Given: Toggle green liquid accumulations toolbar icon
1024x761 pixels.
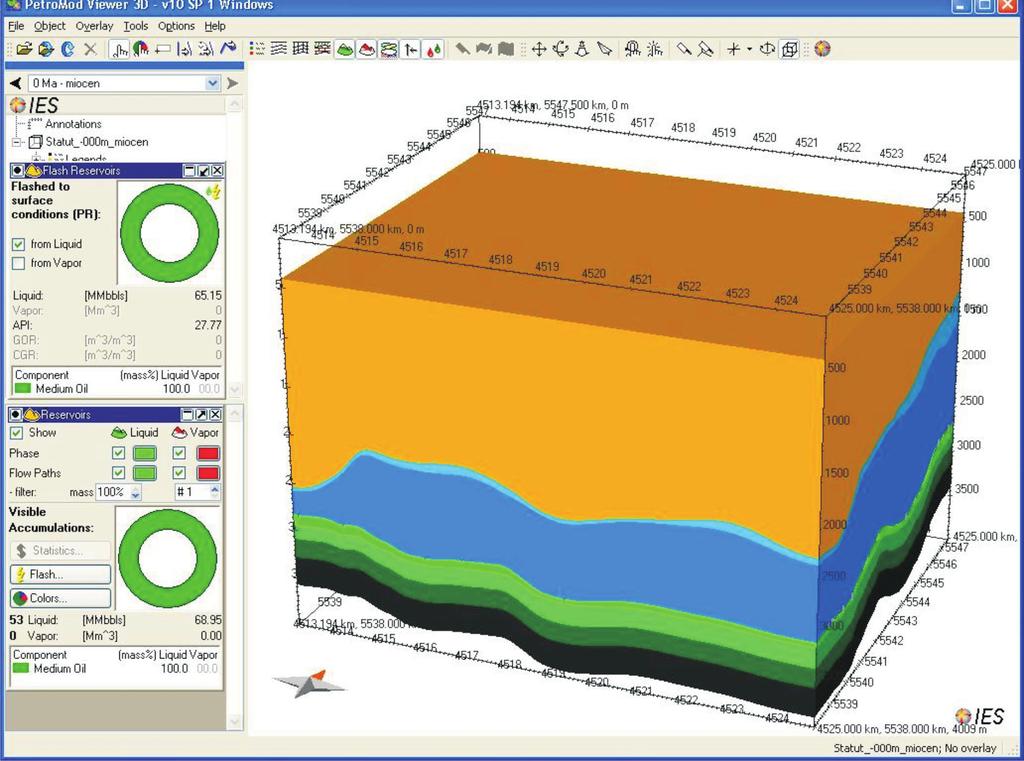Looking at the screenshot, I should coord(345,49).
